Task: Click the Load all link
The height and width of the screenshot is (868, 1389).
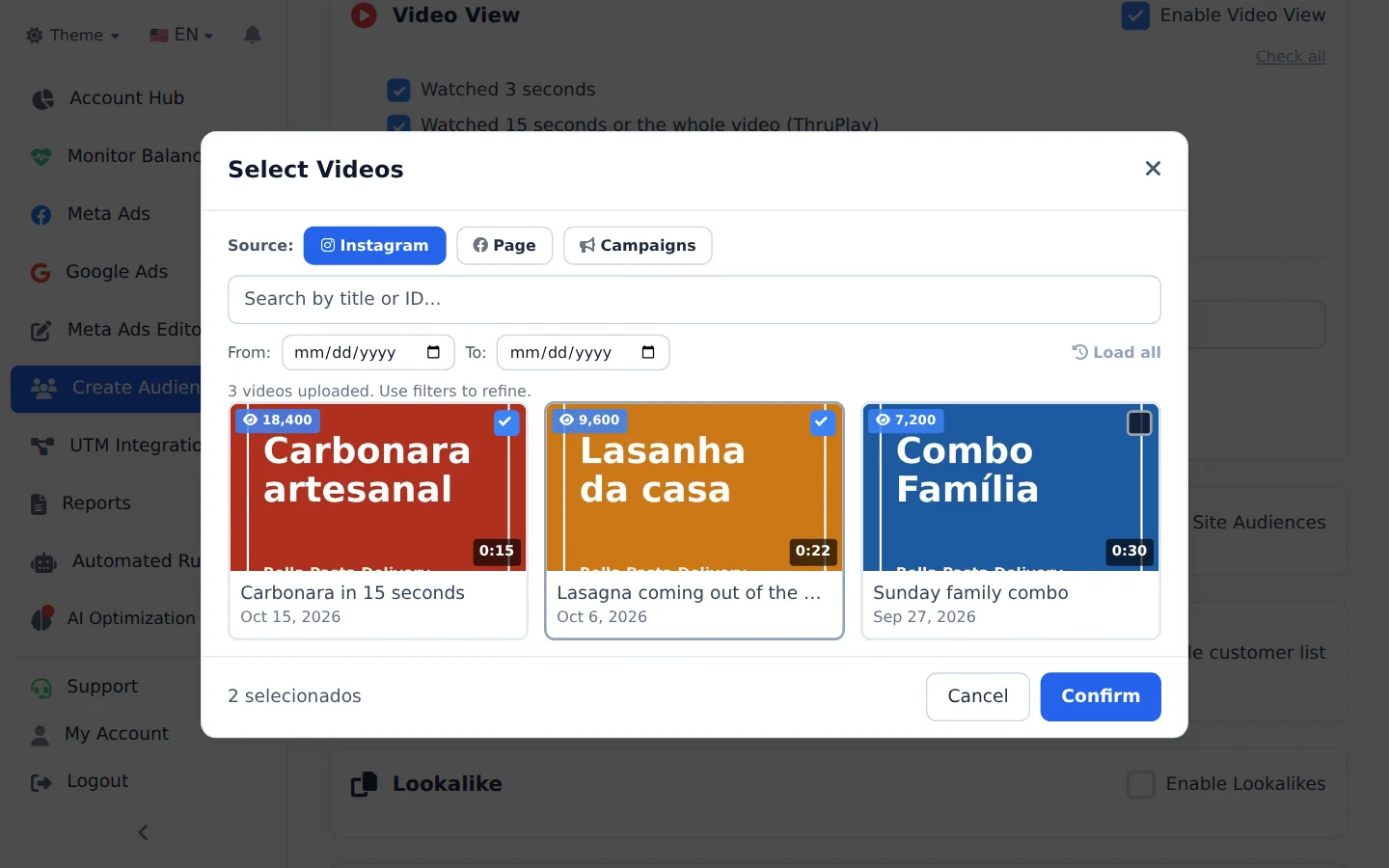Action: [x=1117, y=352]
